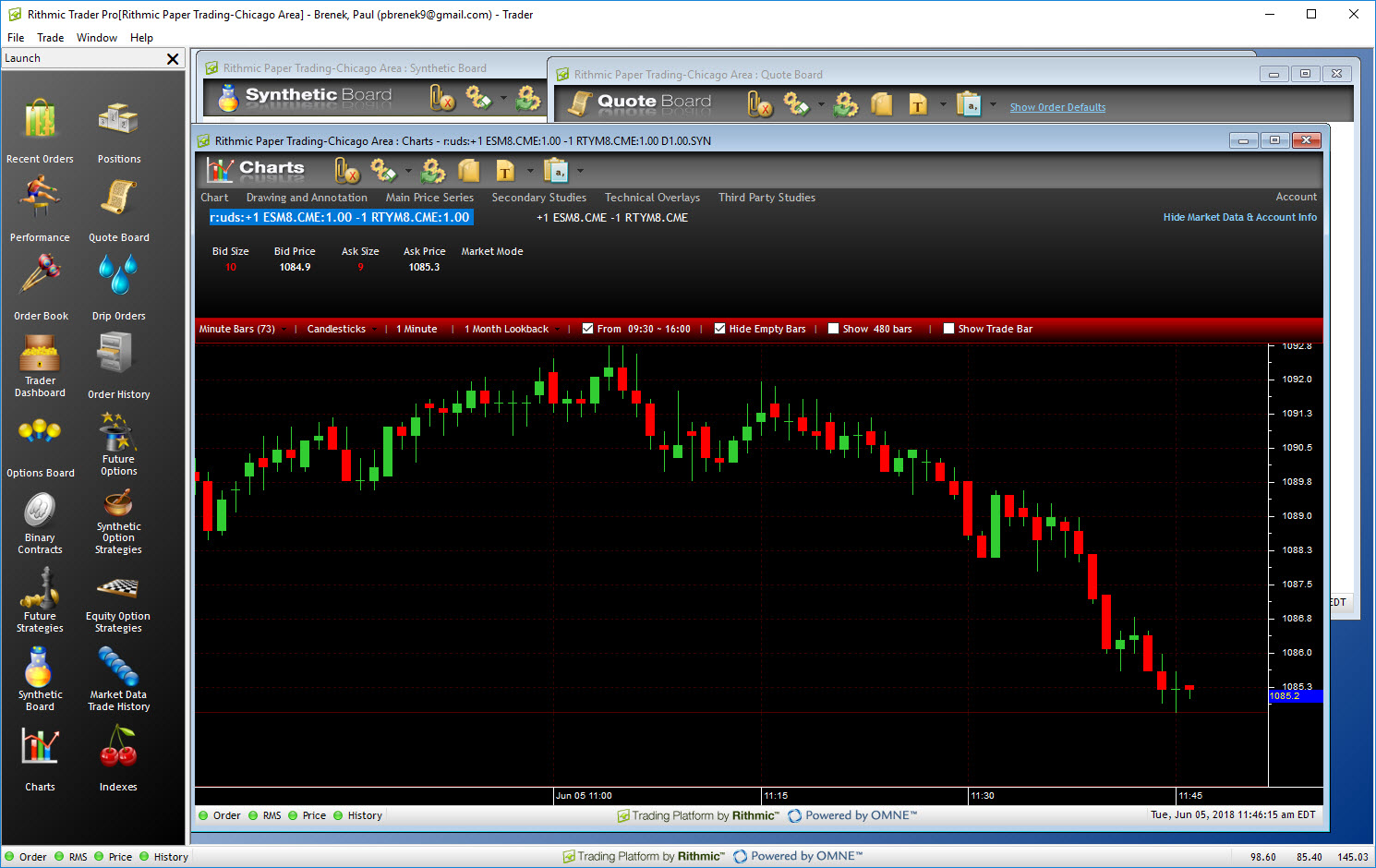Open the 1 Month Lookback dropdown

click(x=511, y=329)
